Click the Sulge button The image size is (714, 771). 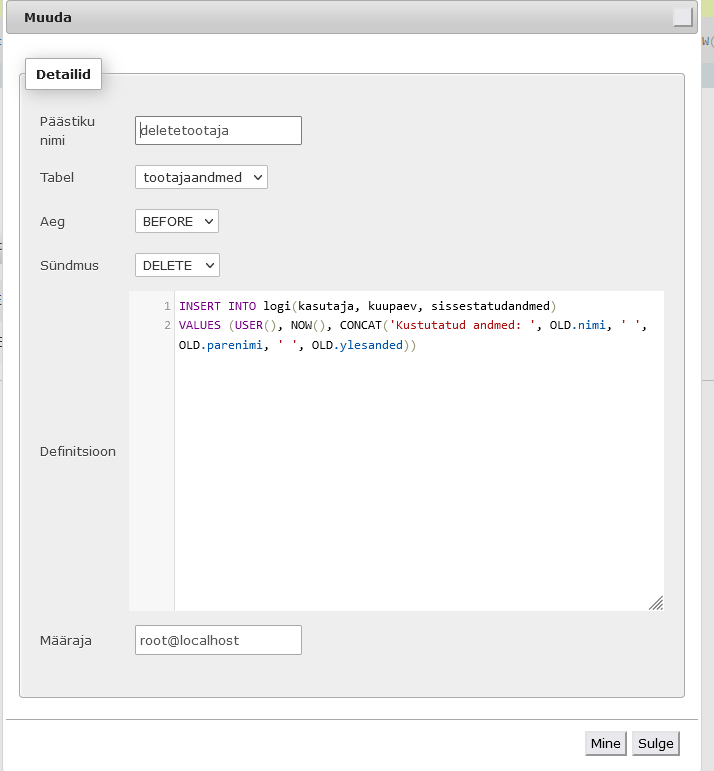tap(656, 743)
